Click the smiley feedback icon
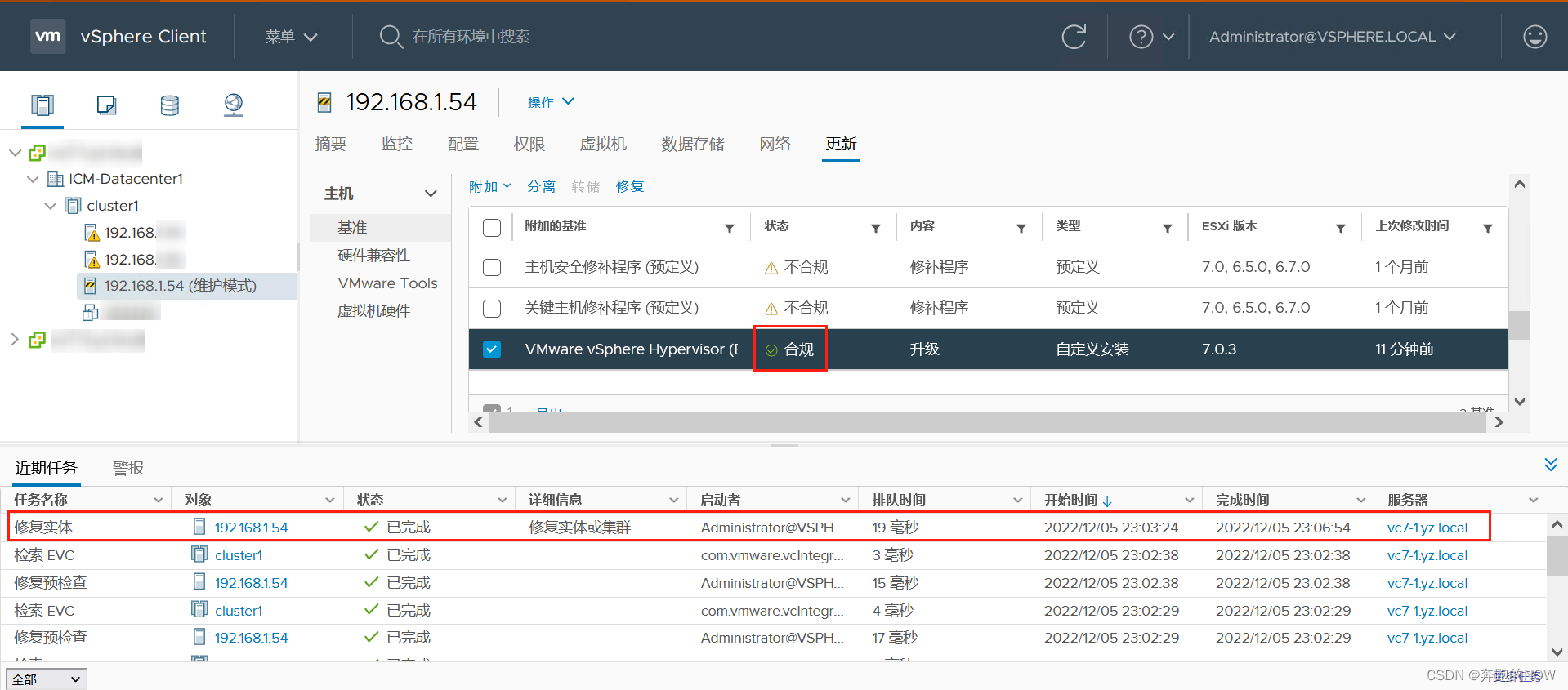 coord(1535,37)
